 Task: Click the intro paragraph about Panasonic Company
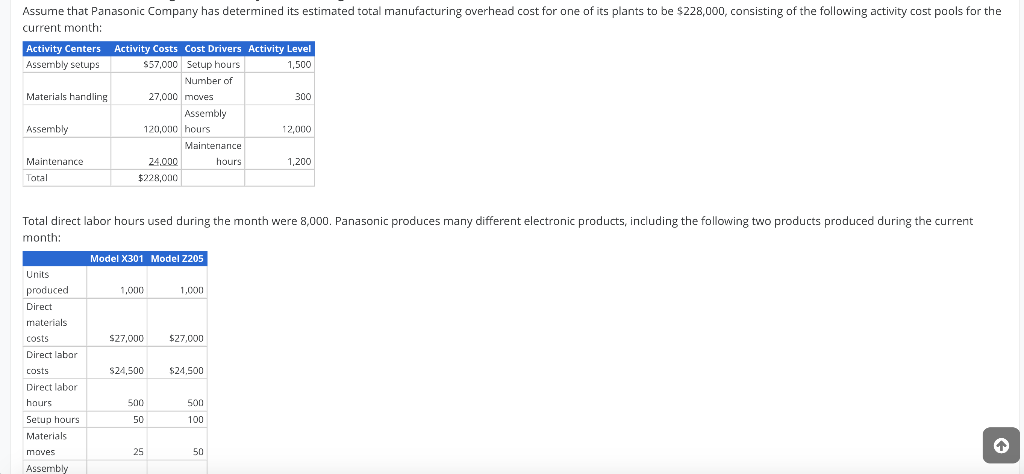point(511,19)
